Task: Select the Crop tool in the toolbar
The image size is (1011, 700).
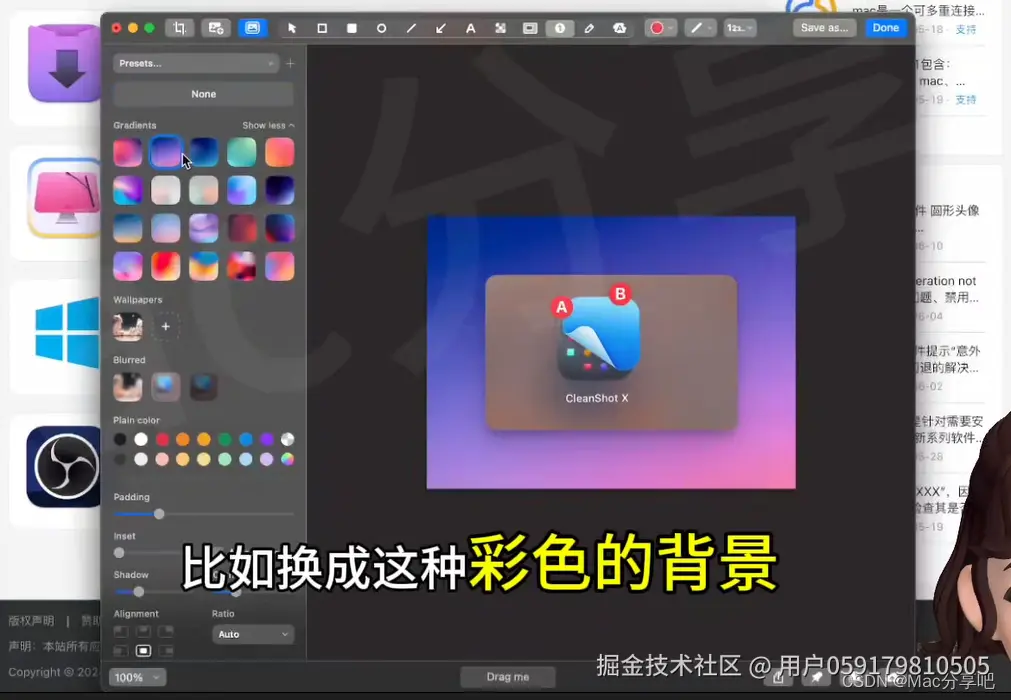Action: pyautogui.click(x=179, y=28)
